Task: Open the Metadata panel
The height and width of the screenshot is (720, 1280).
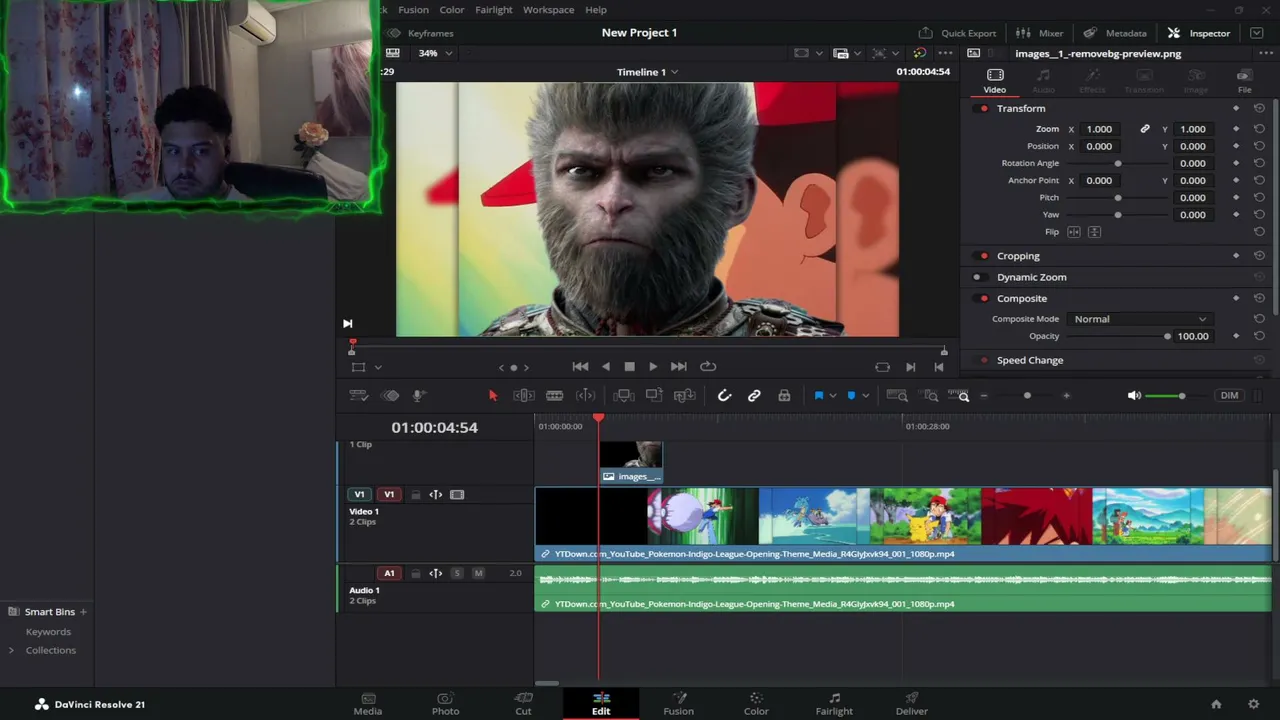Action: point(1115,33)
